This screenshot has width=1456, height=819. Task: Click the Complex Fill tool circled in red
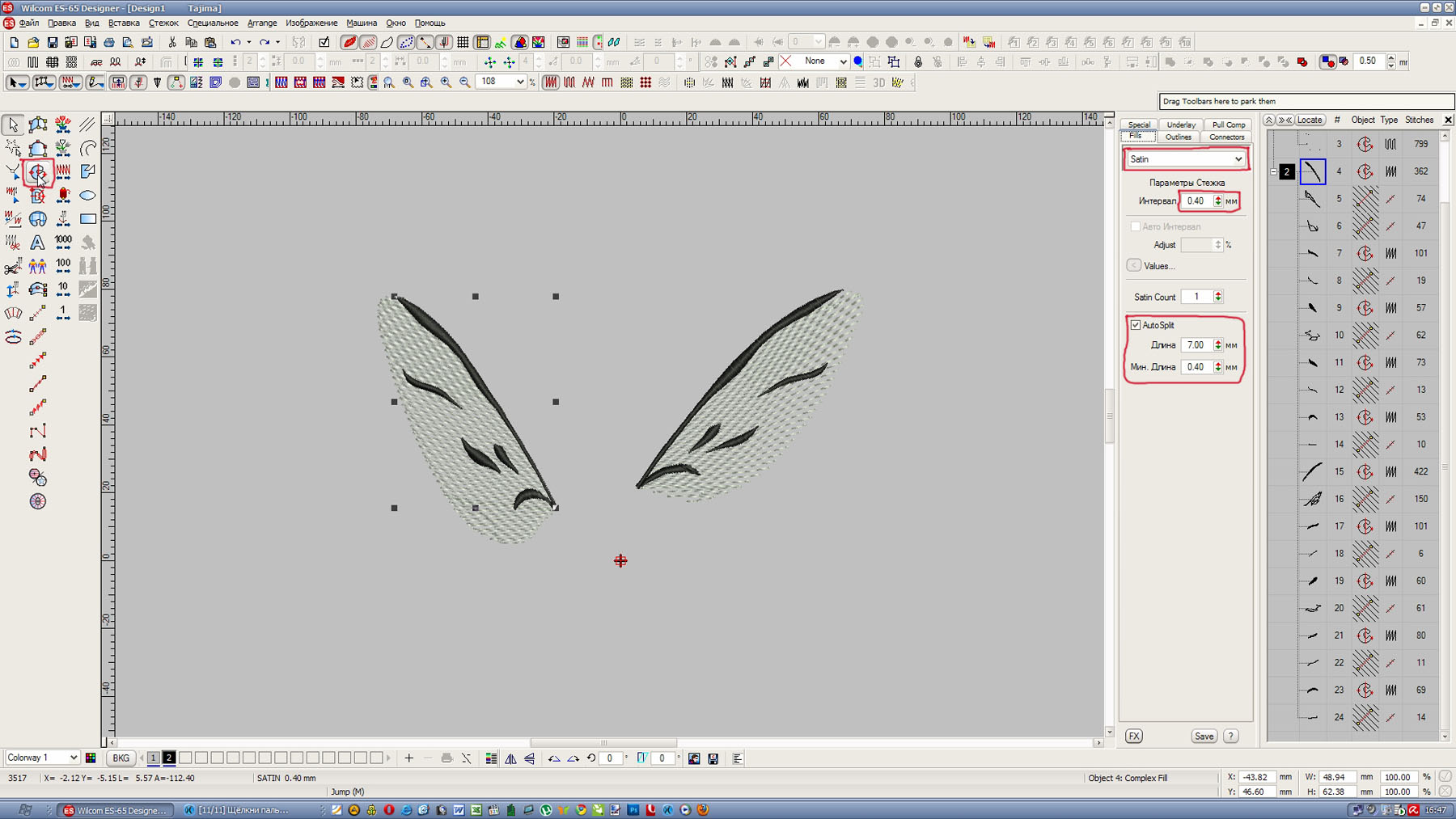tap(37, 172)
